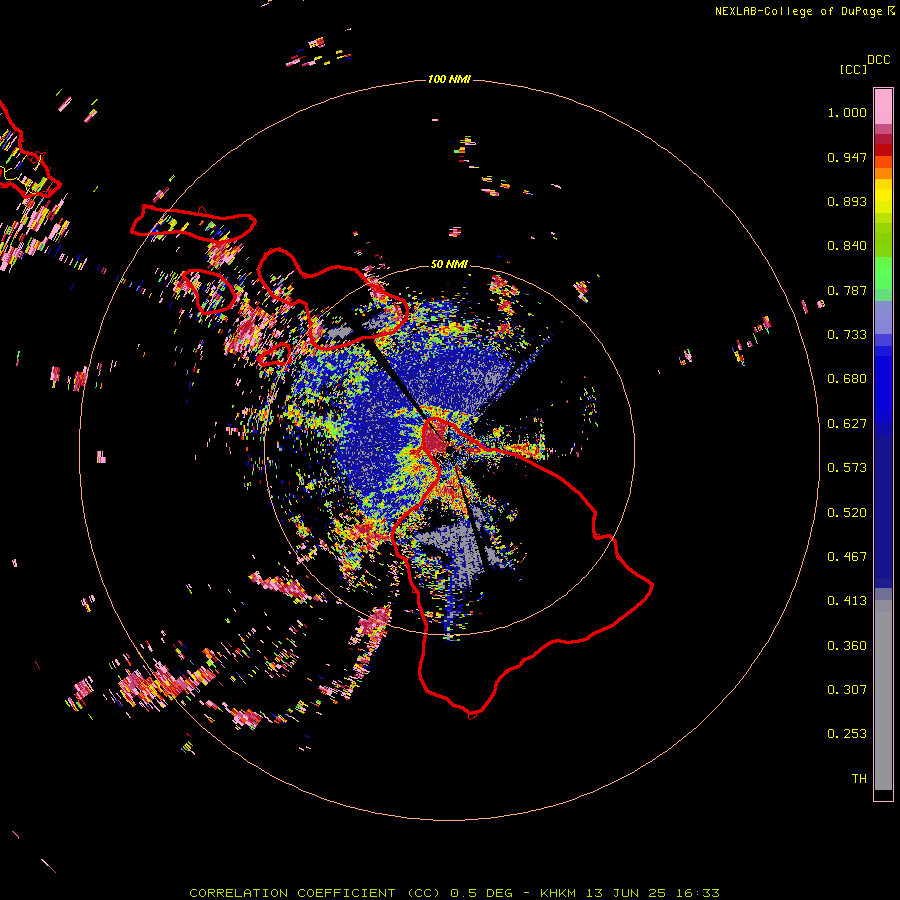Click the 0.787 scale value
This screenshot has width=900, height=900.
(x=847, y=290)
